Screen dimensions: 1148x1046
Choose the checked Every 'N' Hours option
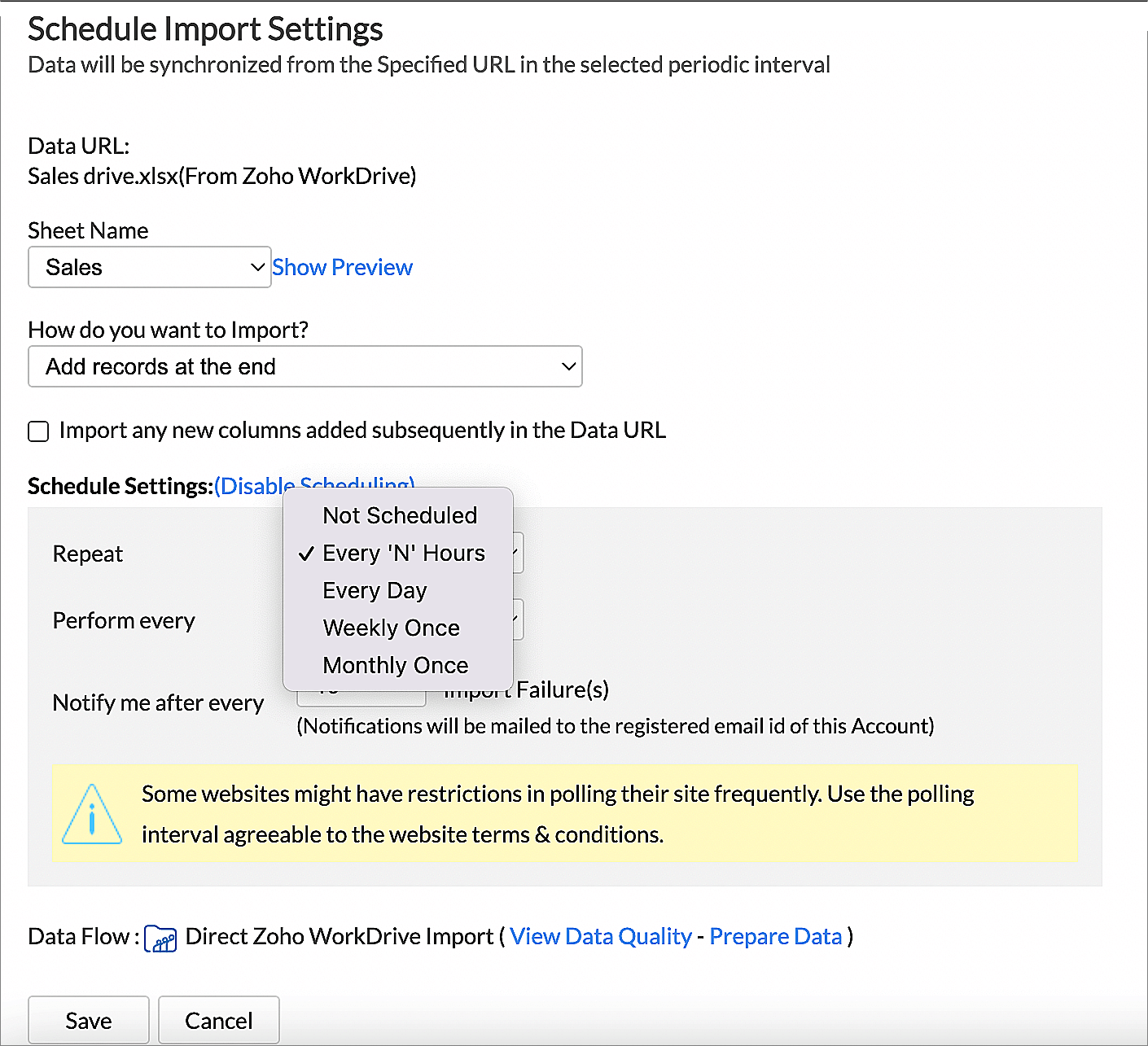point(403,553)
